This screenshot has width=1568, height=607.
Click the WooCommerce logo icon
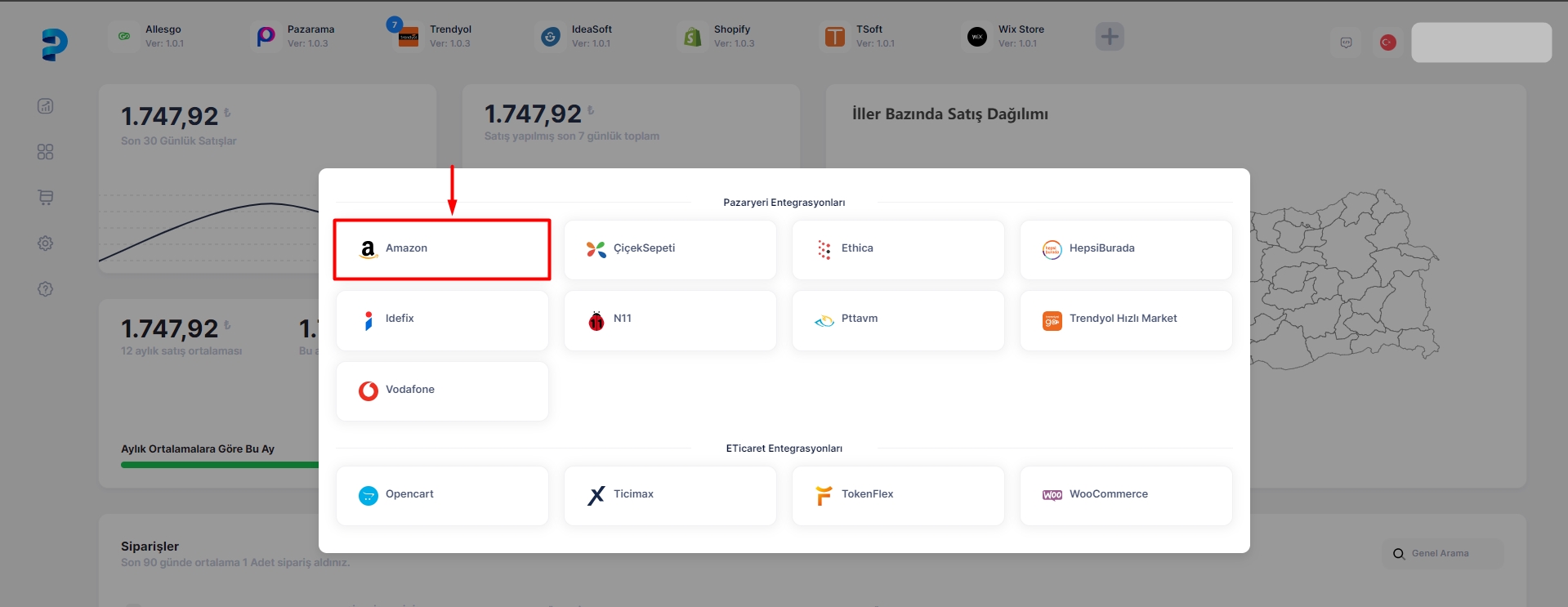tap(1052, 495)
